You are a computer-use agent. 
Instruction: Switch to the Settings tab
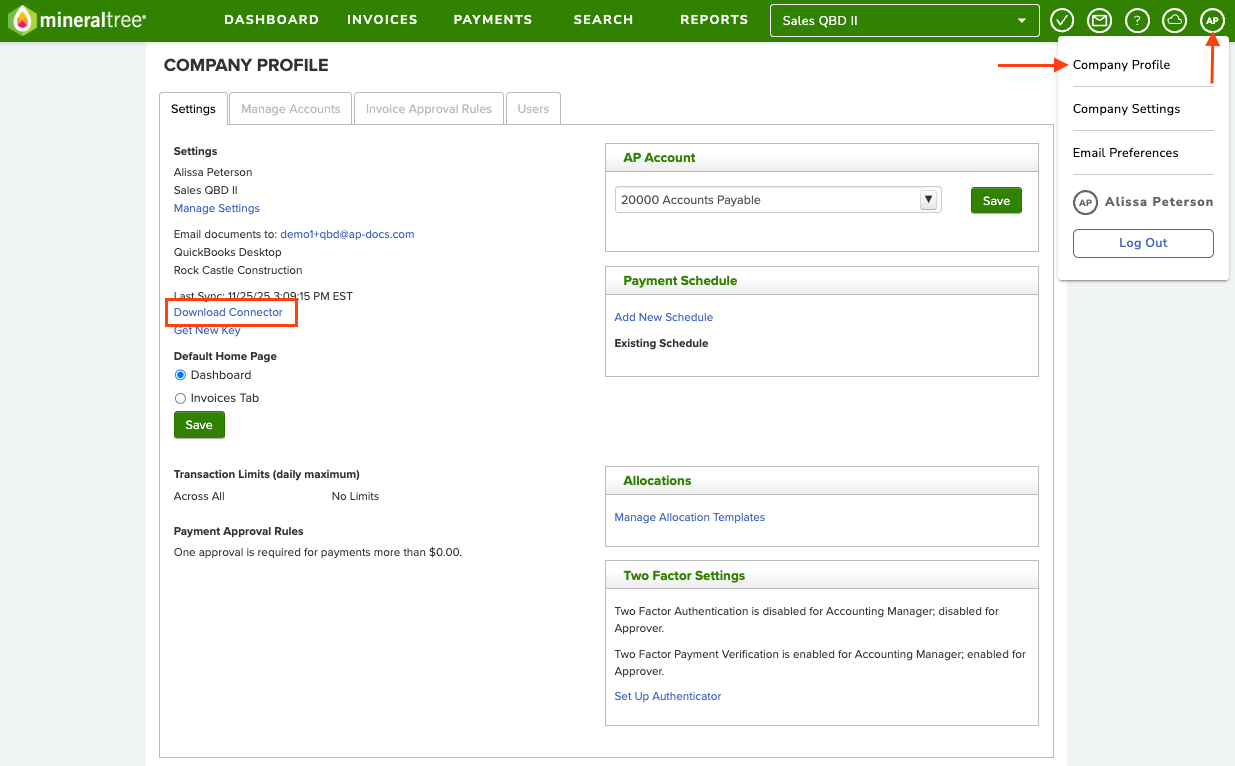tap(193, 109)
